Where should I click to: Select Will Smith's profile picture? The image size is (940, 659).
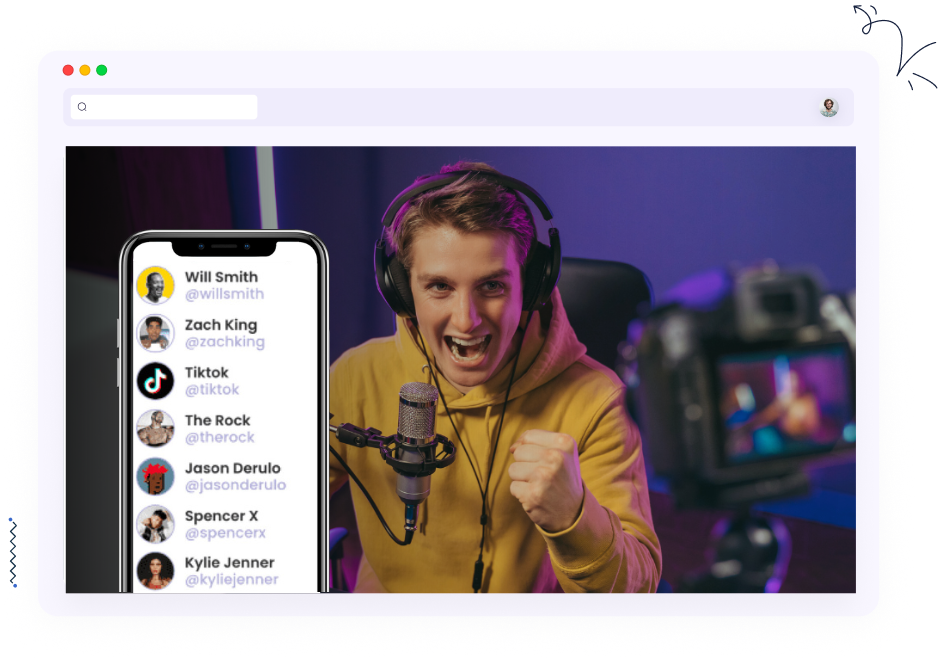pos(156,285)
